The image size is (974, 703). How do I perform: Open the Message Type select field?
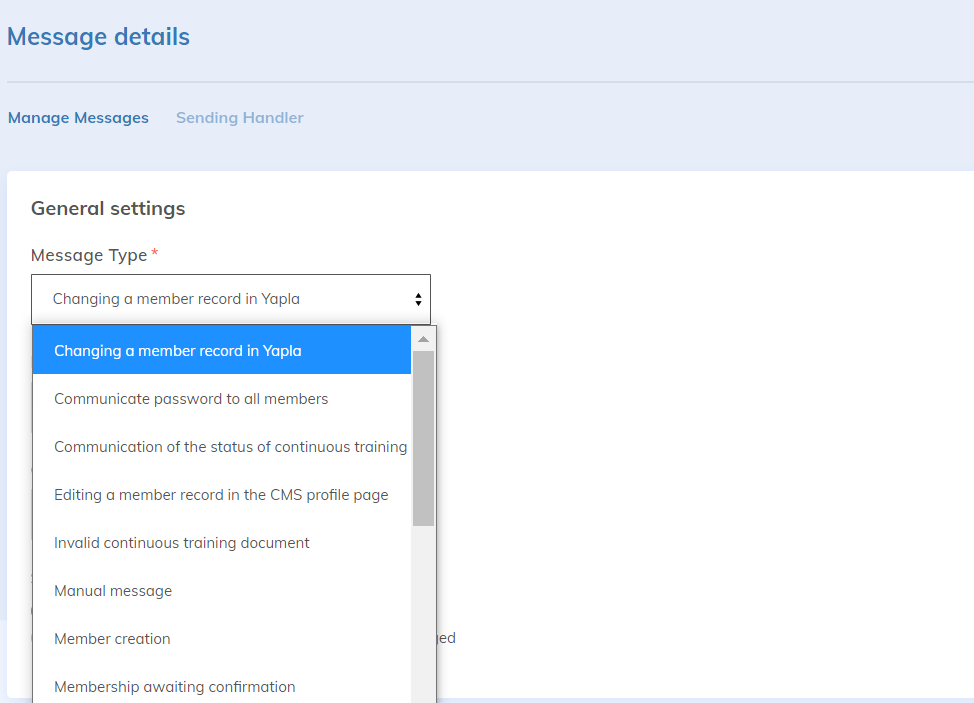pos(230,299)
